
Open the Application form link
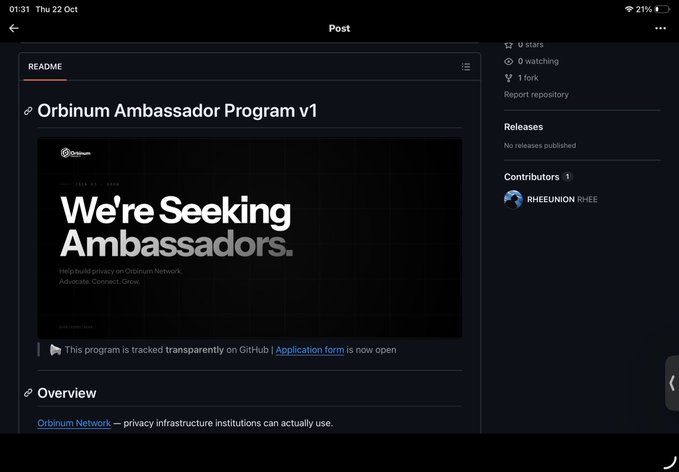tap(310, 350)
